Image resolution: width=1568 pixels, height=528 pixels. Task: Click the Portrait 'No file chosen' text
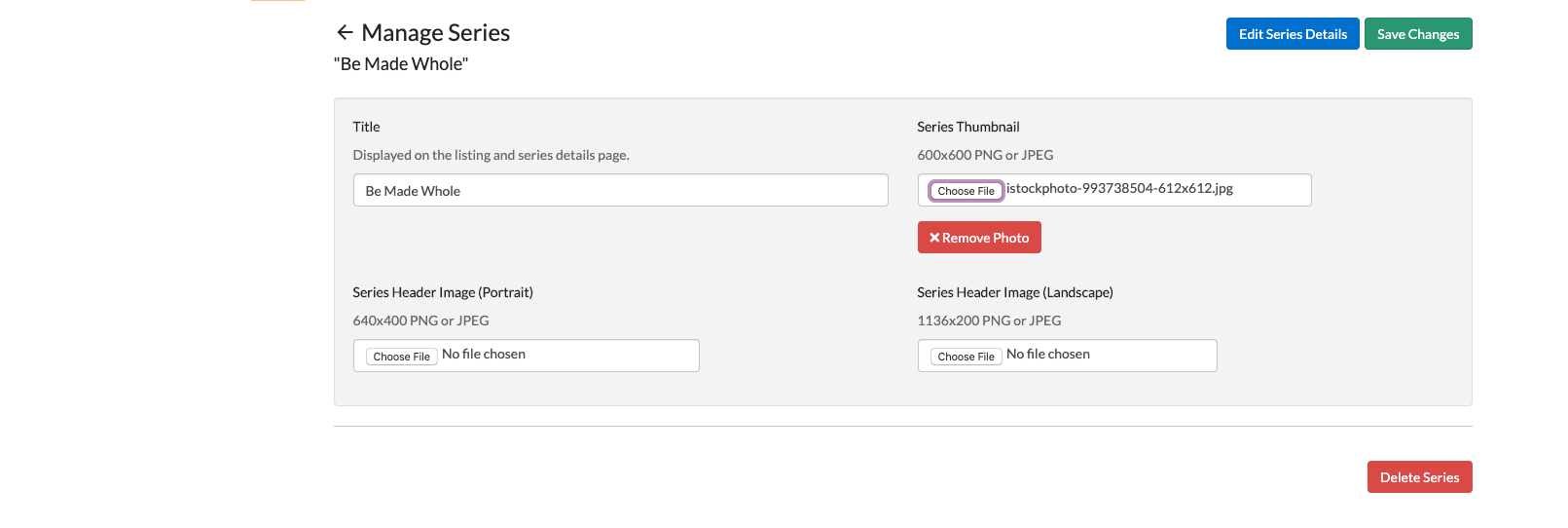[x=484, y=355]
